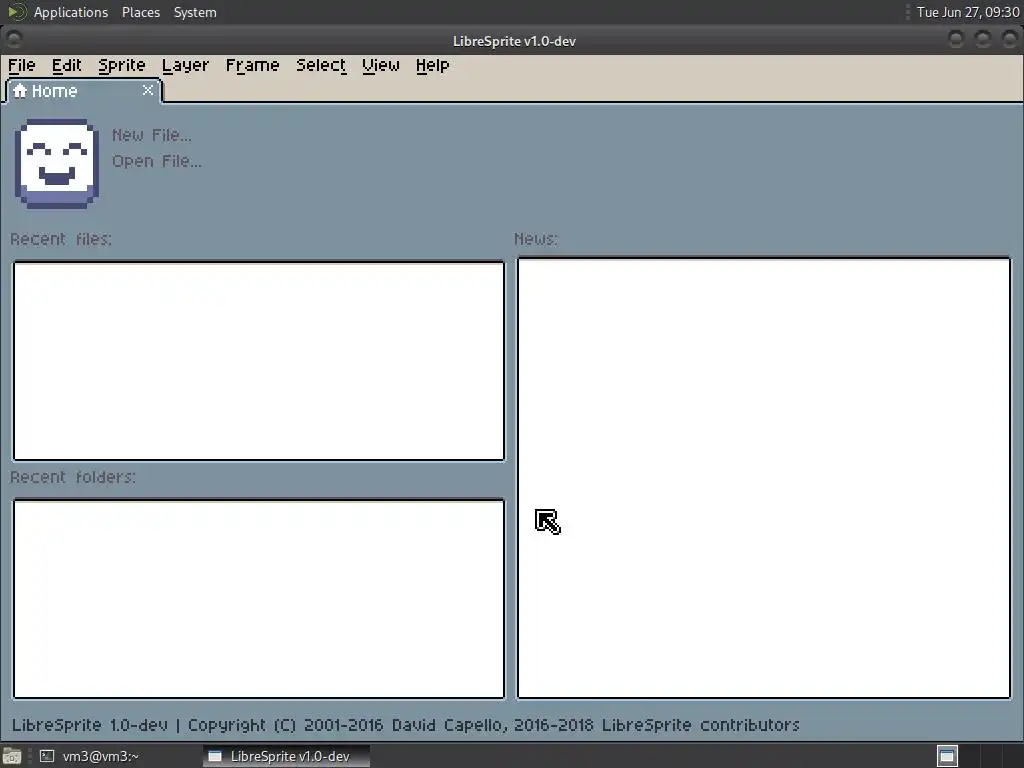
Task: Click the Applications menu logo icon
Action: (x=16, y=12)
